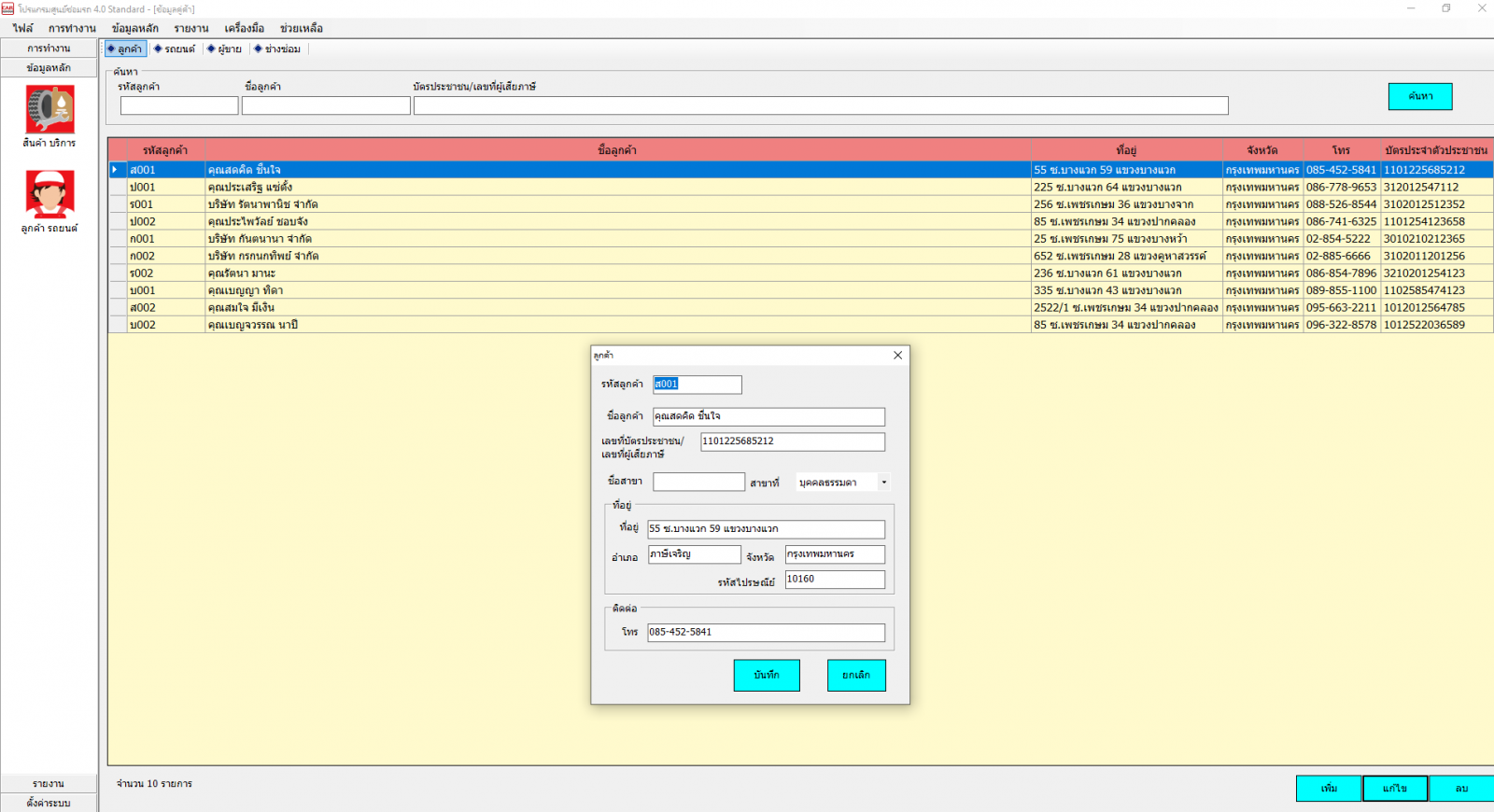Select table cell with phone 086-854-7896
1494x812 pixels.
[1342, 273]
